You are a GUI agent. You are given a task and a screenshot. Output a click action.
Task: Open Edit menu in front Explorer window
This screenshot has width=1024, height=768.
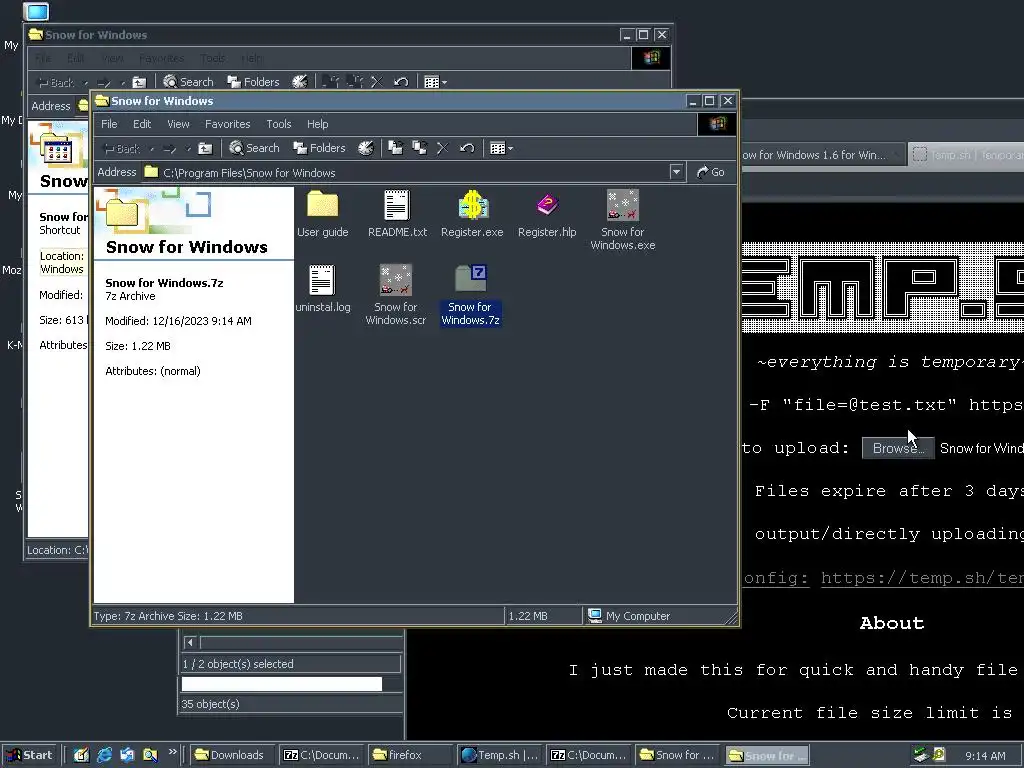[142, 124]
